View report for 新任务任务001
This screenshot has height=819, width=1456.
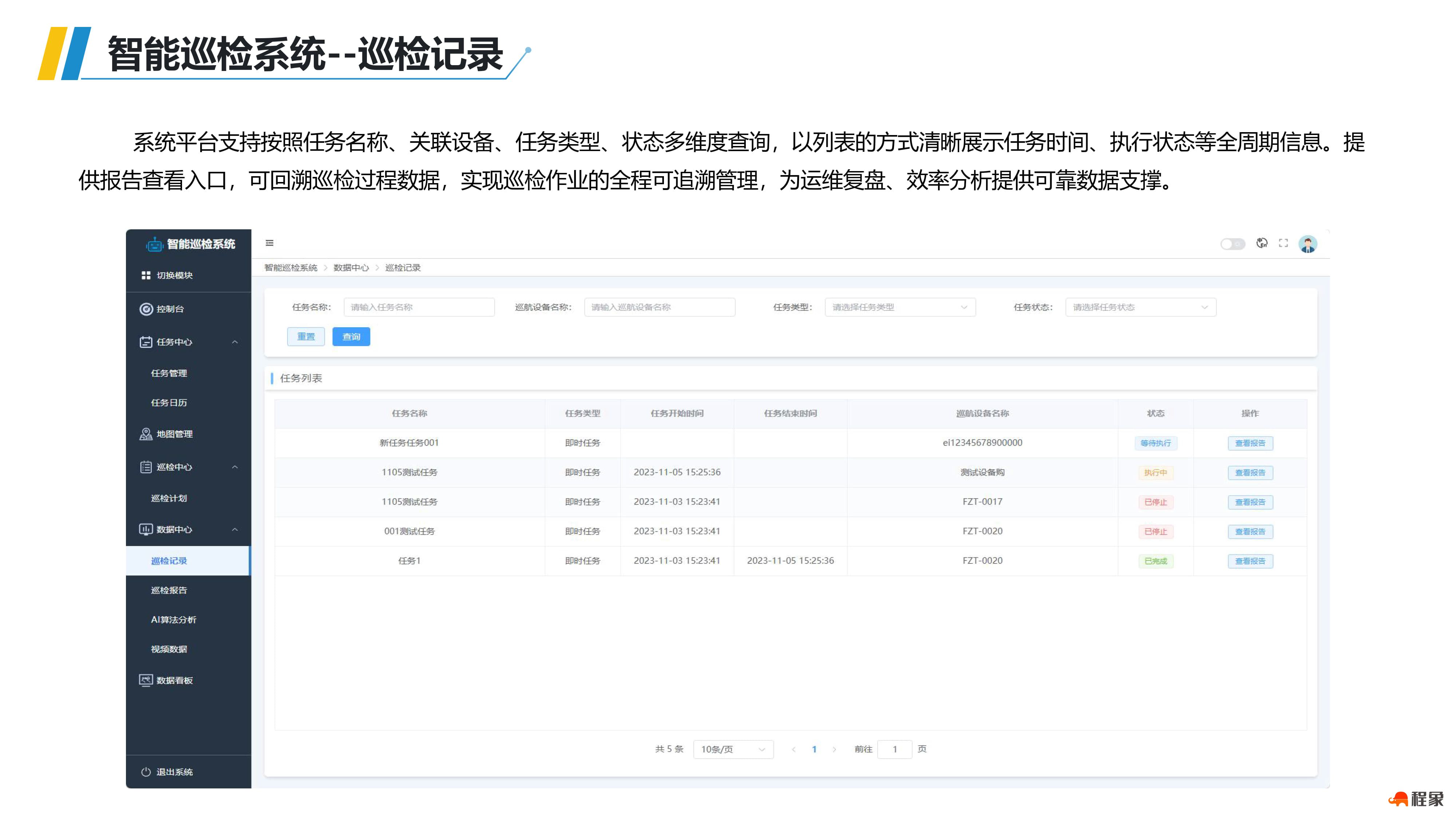coord(1250,443)
